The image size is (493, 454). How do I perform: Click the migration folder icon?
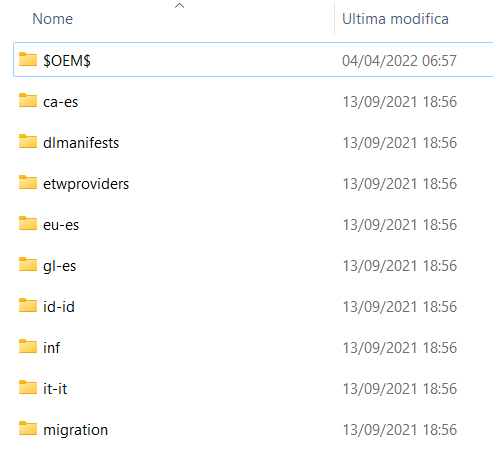click(28, 428)
